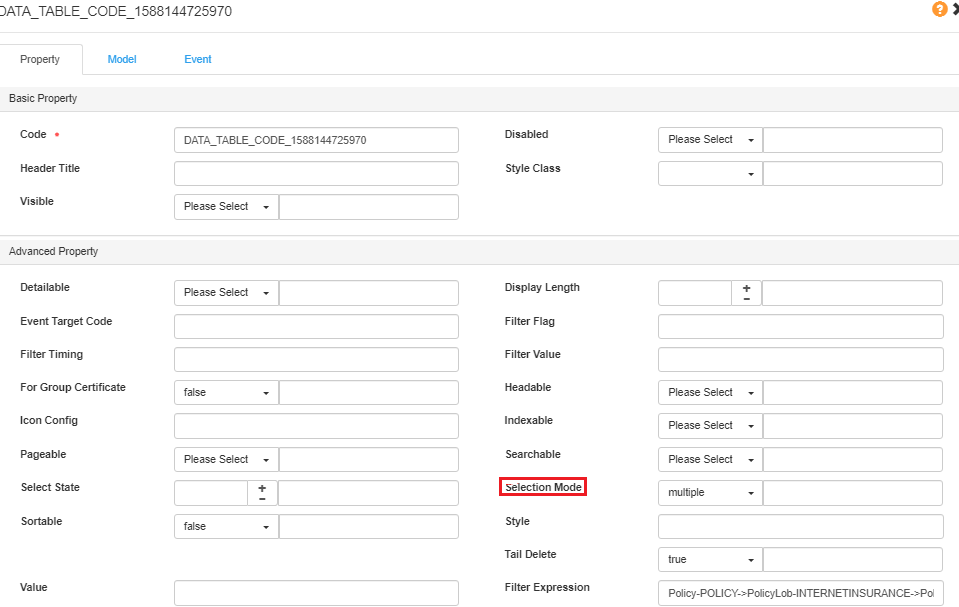This screenshot has width=959, height=607.
Task: Click the Header Title text field
Action: [316, 174]
